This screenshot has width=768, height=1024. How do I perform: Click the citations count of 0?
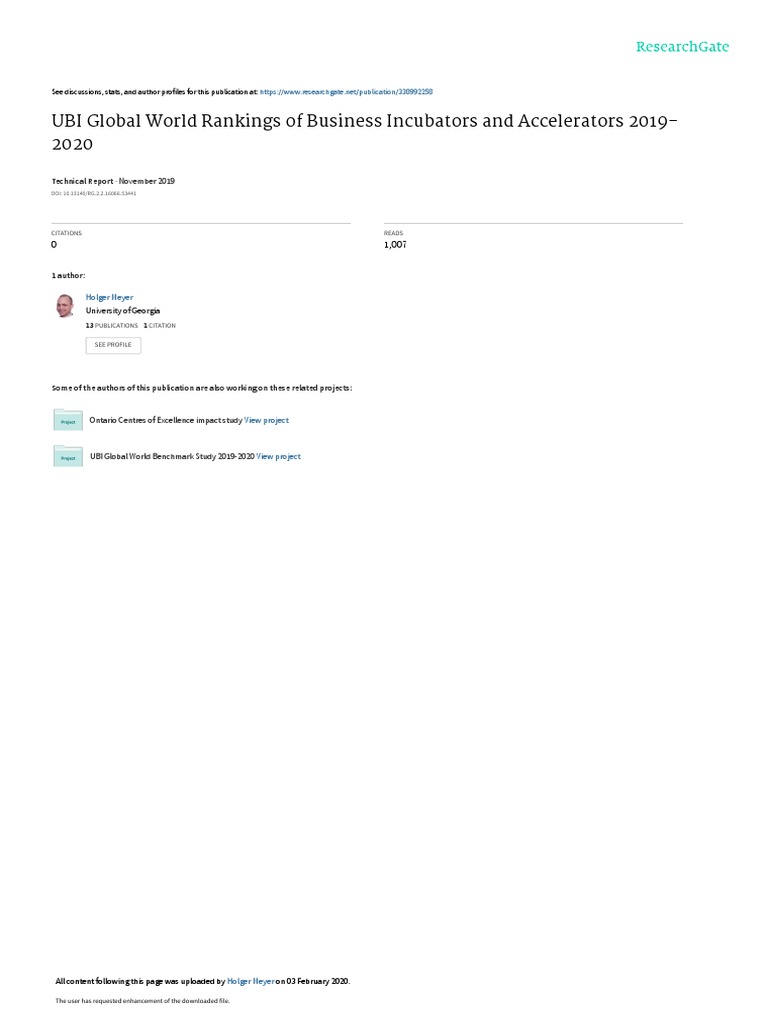click(x=54, y=244)
